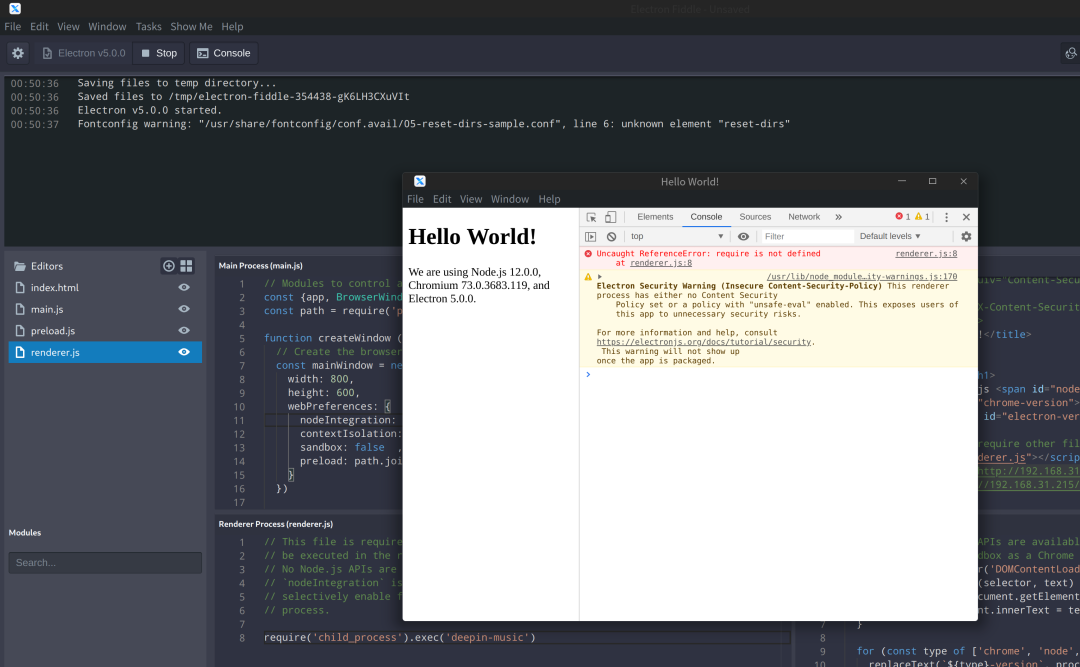Select index.html in Editors list
Screen dimensions: 1080x667
(x=105, y=287)
